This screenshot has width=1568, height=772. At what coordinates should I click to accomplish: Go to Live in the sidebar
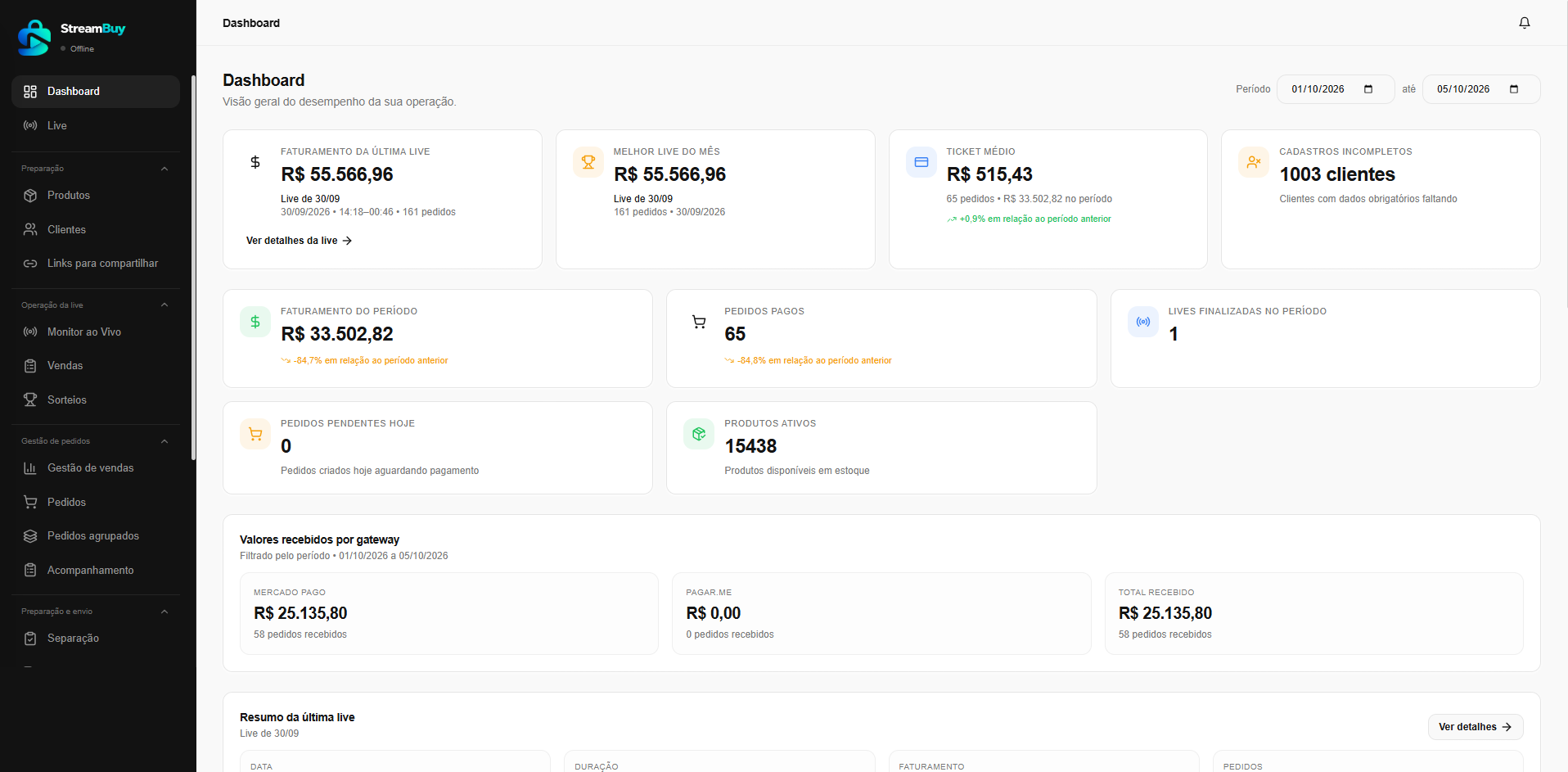(96, 125)
